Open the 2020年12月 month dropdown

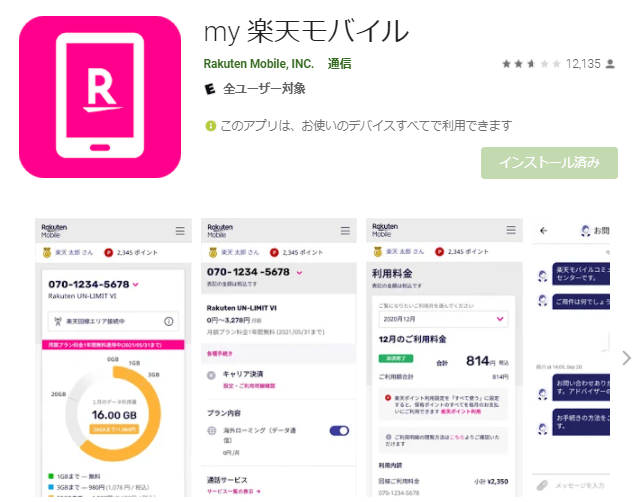[444, 319]
